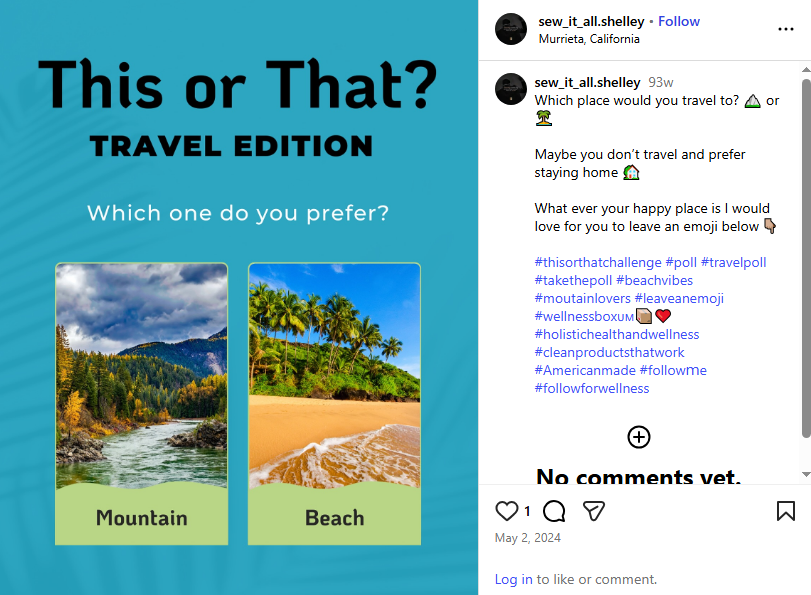
Task: Save the post with the bookmark icon
Action: (x=786, y=511)
